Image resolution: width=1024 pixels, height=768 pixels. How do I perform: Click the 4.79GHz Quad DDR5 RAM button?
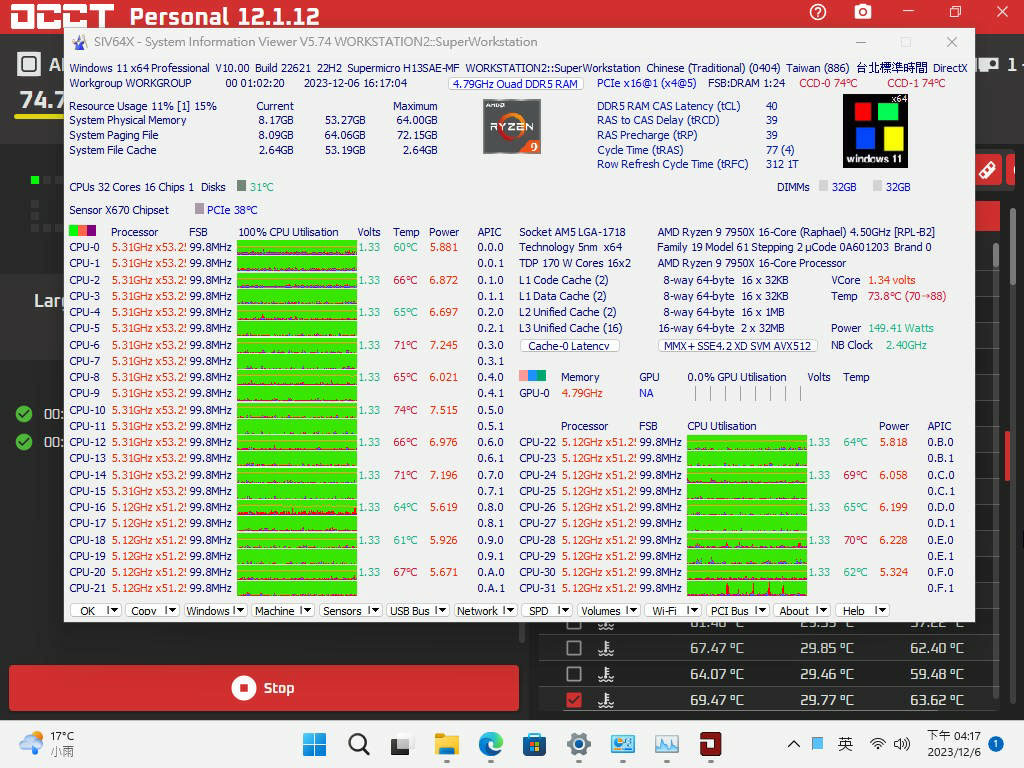(x=515, y=84)
